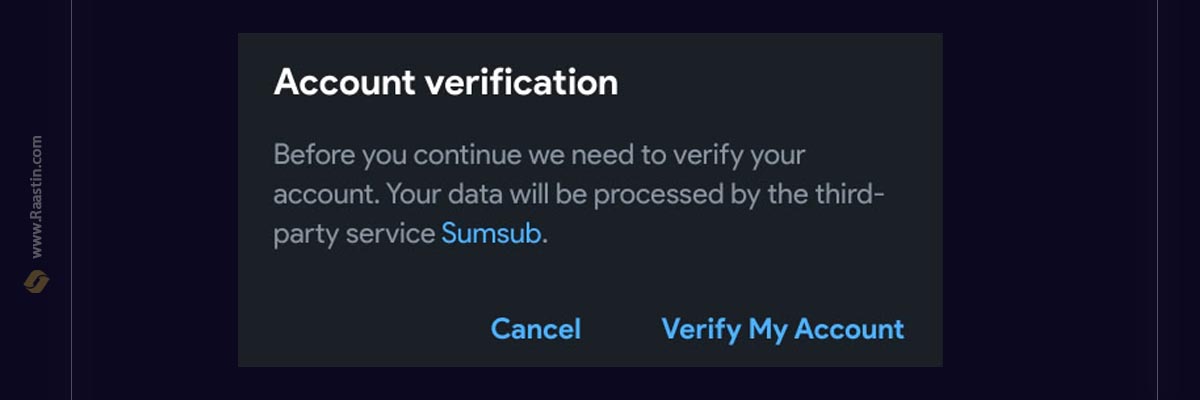Image resolution: width=1200 pixels, height=400 pixels.
Task: Click the Raastin logo icon on the left
Action: (x=37, y=282)
